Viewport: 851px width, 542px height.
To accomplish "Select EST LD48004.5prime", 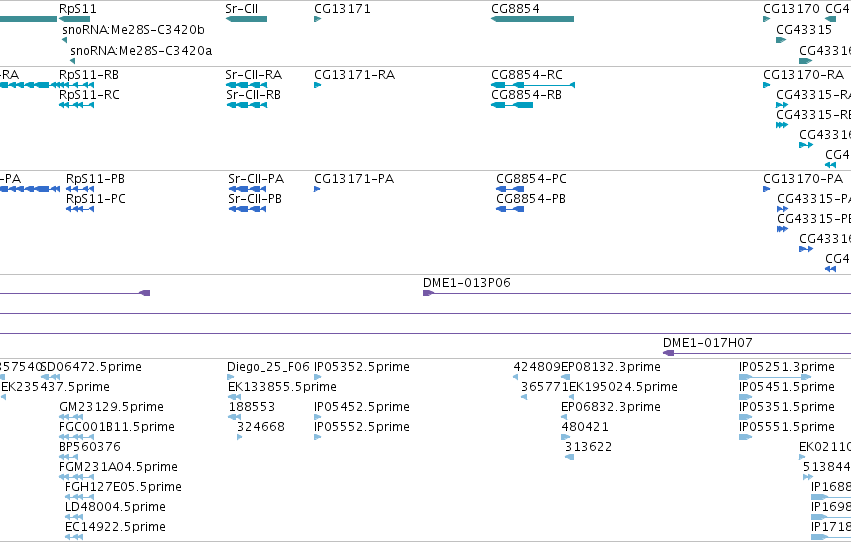I will pyautogui.click(x=115, y=507).
